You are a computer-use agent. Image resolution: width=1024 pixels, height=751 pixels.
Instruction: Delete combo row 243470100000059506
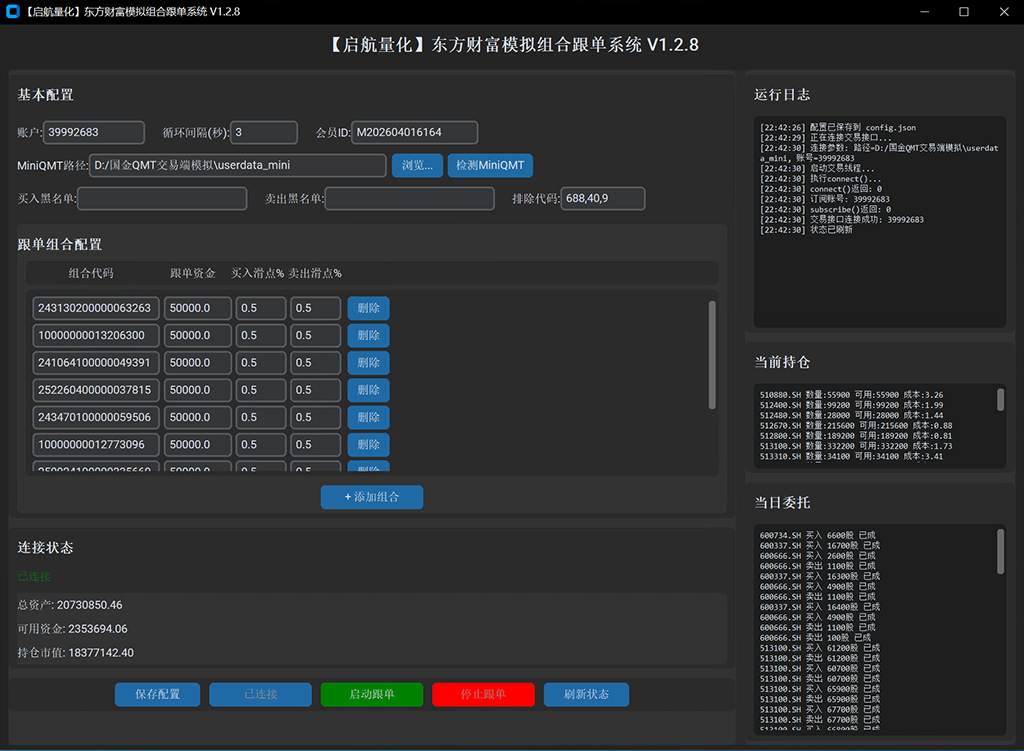[368, 417]
